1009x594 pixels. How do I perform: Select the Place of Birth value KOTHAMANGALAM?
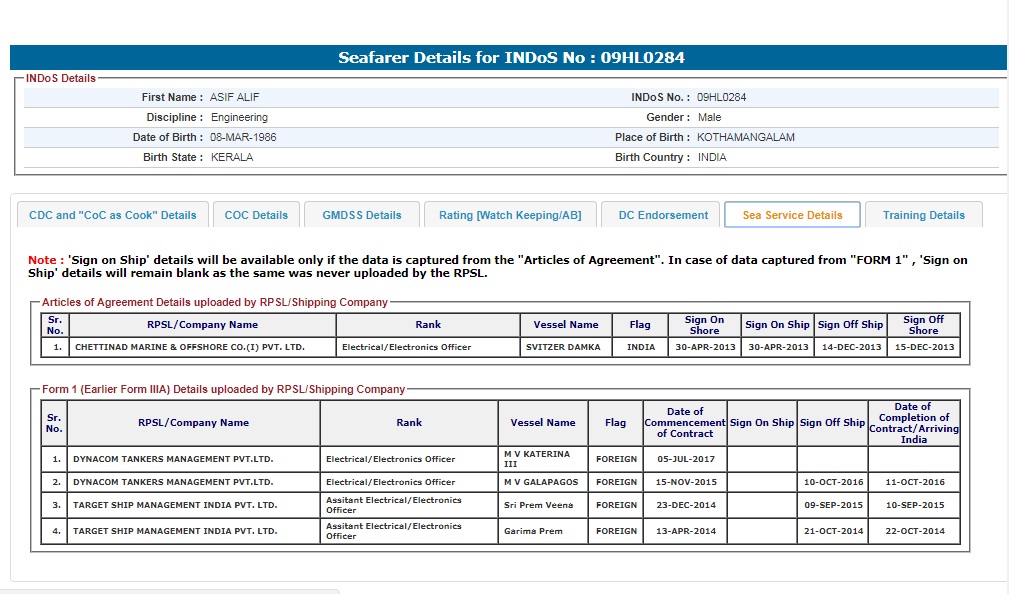(745, 138)
